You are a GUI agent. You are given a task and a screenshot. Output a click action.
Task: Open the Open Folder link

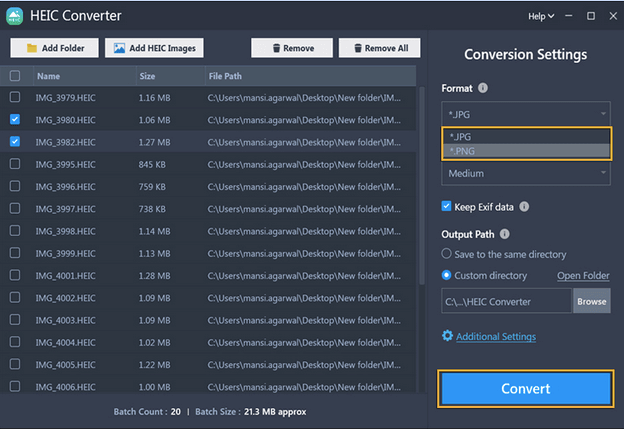582,275
